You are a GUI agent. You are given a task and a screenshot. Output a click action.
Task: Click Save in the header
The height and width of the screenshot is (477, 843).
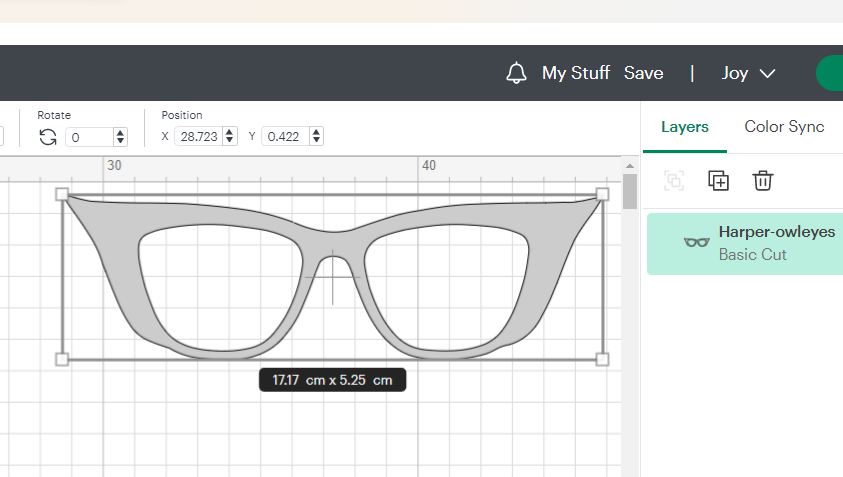(643, 73)
